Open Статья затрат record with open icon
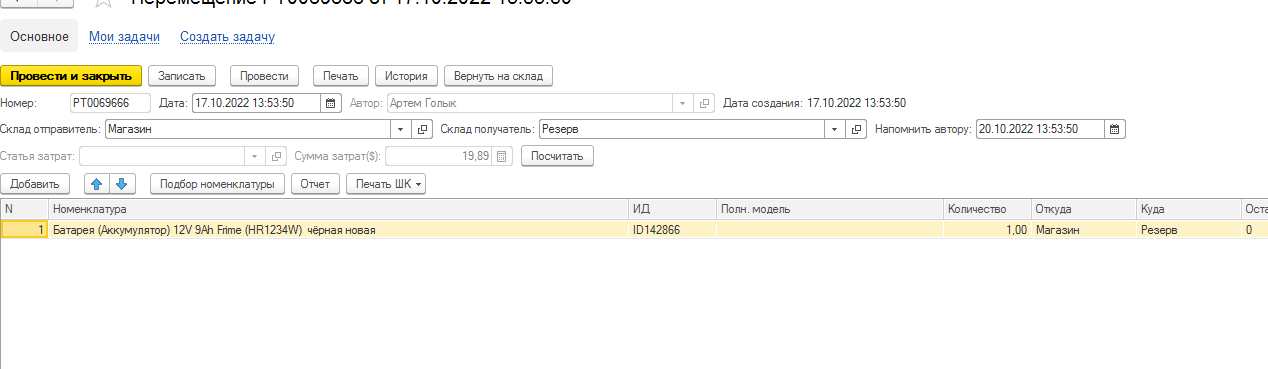Screen dimensions: 1268x369 click(x=277, y=156)
